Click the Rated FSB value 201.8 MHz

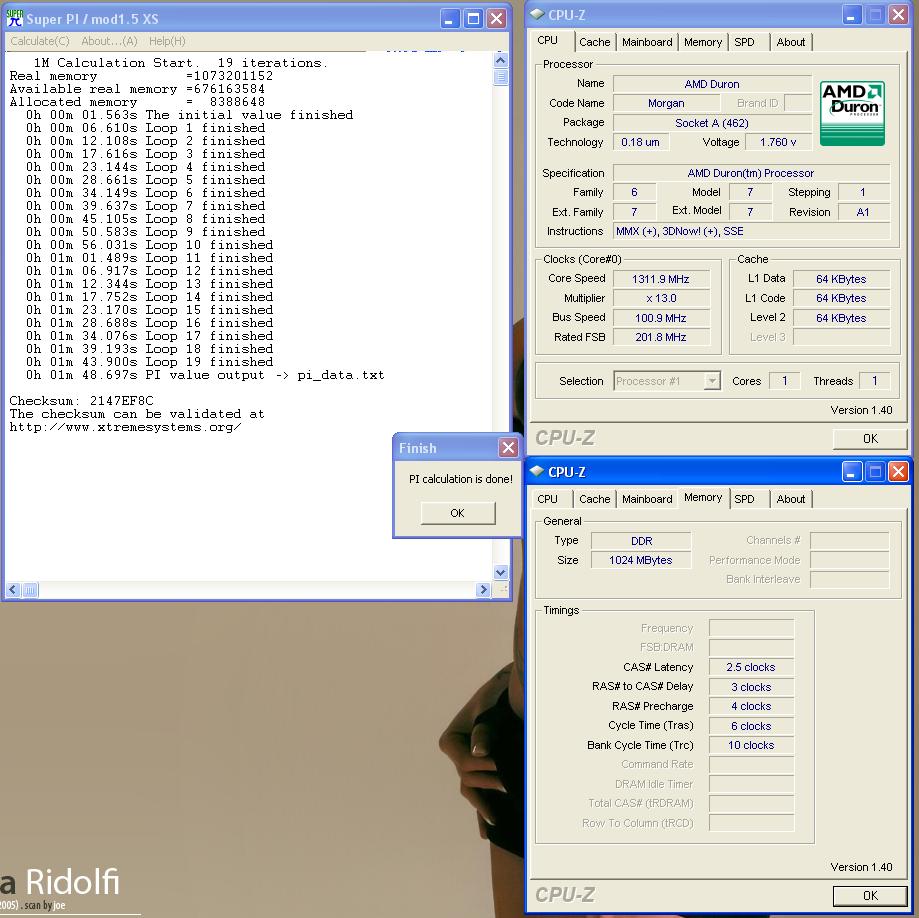661,337
